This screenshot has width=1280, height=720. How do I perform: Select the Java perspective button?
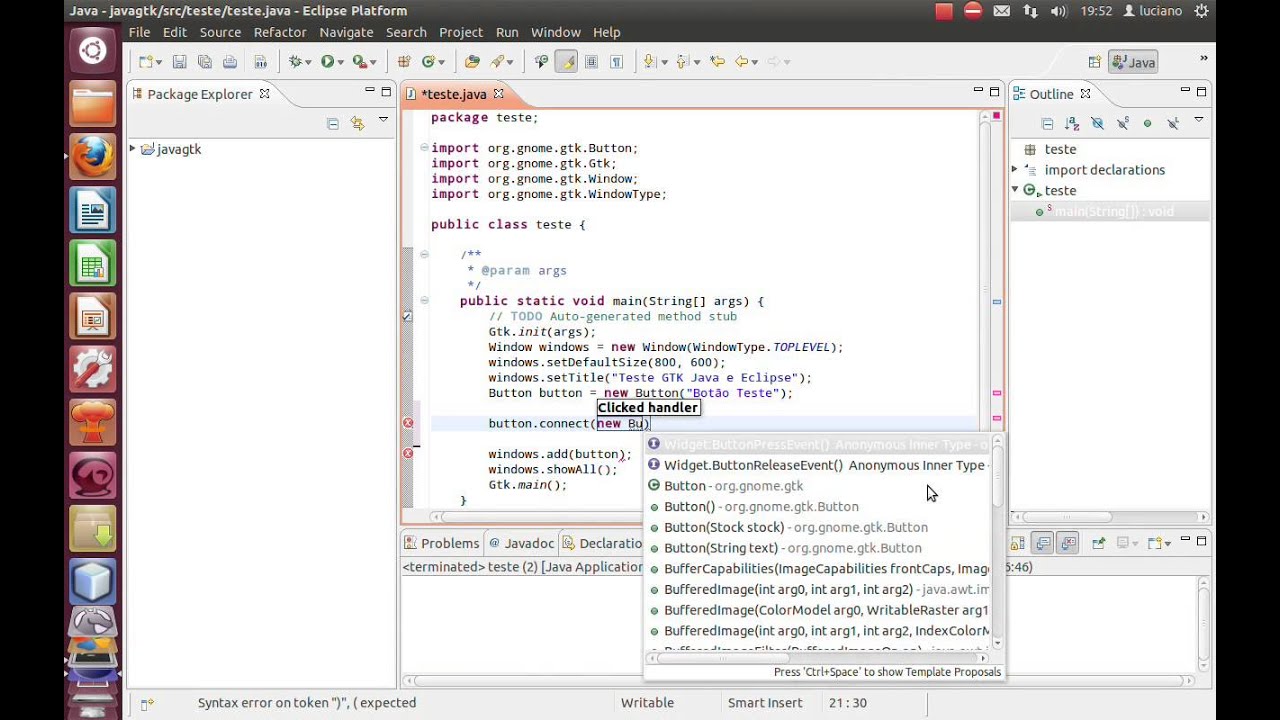(x=1133, y=62)
